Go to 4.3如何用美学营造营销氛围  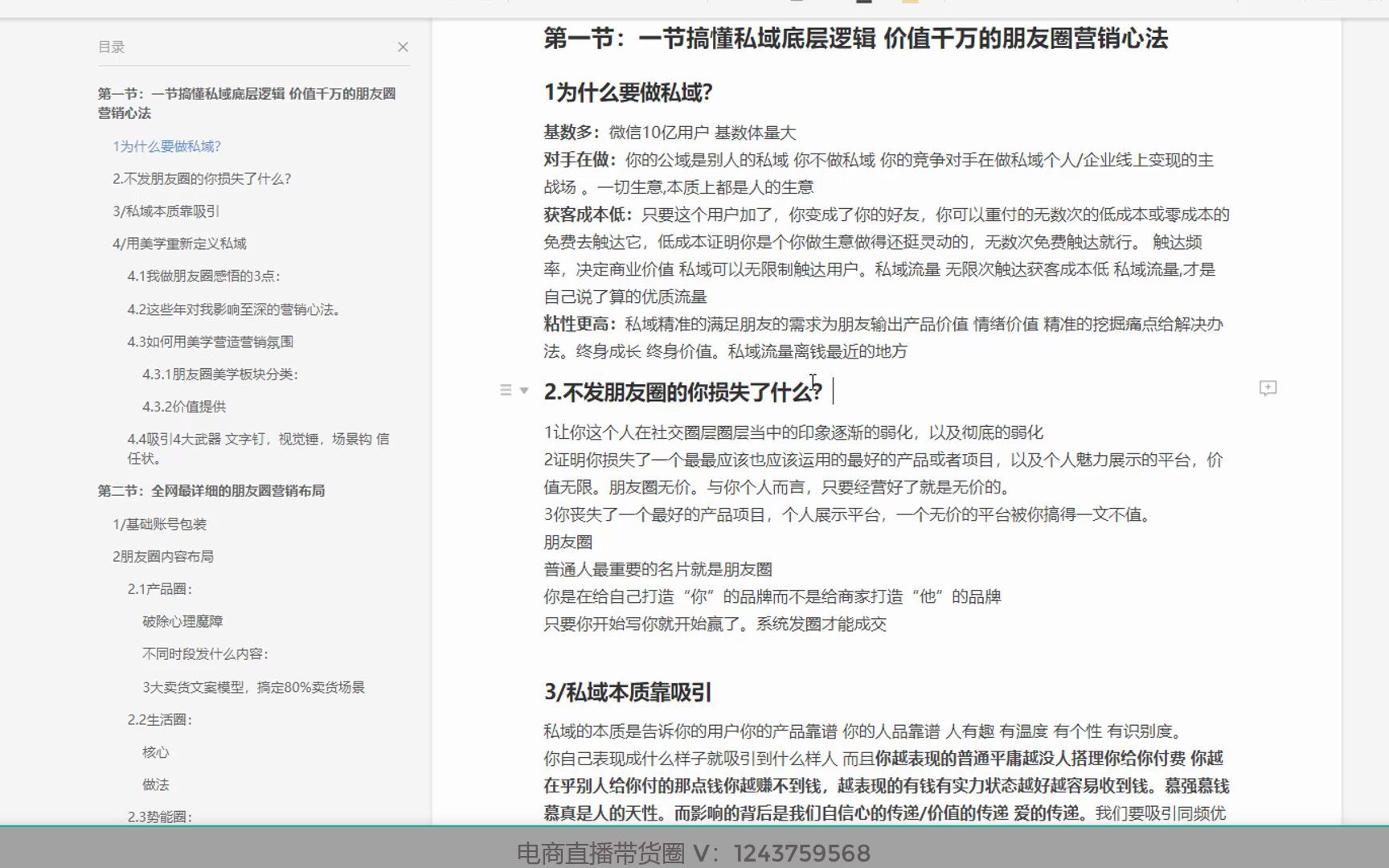(x=210, y=342)
